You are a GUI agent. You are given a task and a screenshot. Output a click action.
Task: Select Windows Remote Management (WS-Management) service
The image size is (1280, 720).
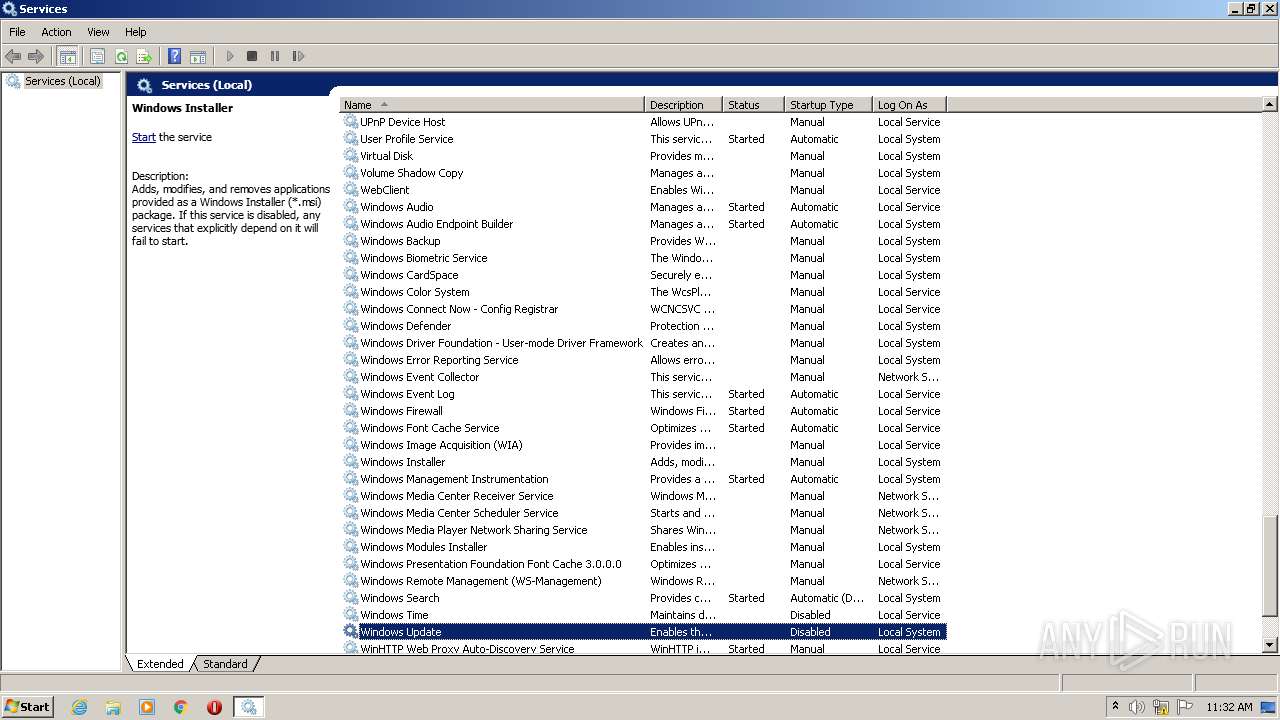[643, 581]
